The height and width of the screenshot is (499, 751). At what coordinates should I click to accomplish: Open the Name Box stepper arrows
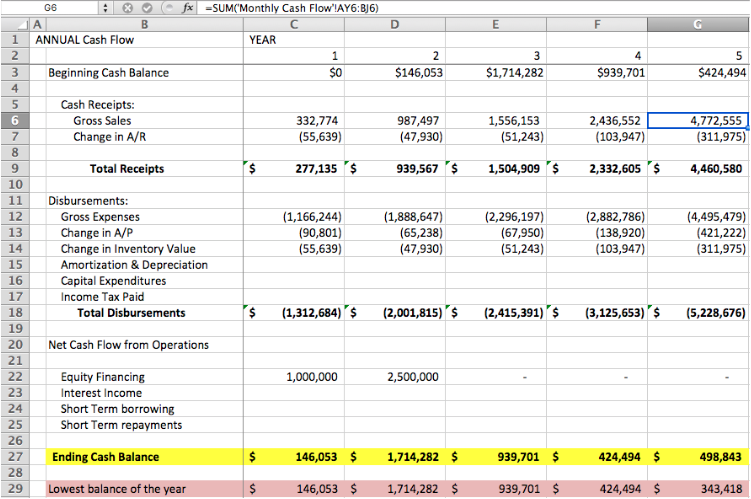105,8
